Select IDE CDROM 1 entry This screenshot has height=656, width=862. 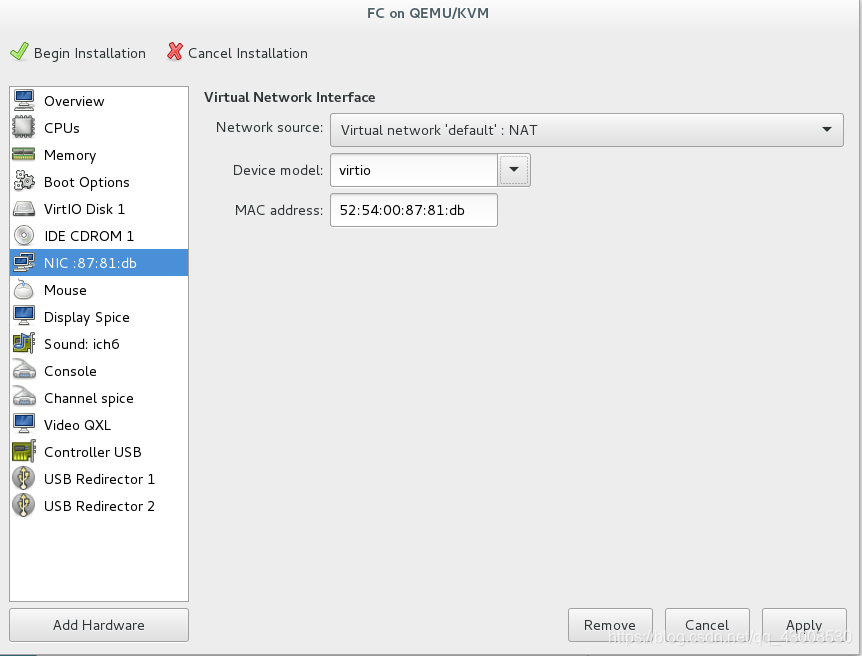[x=99, y=235]
